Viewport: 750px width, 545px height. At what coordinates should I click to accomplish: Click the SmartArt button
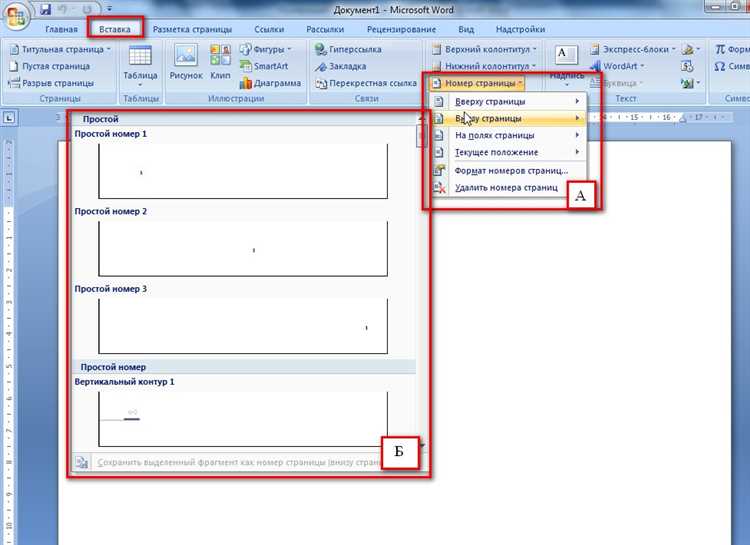pyautogui.click(x=264, y=66)
